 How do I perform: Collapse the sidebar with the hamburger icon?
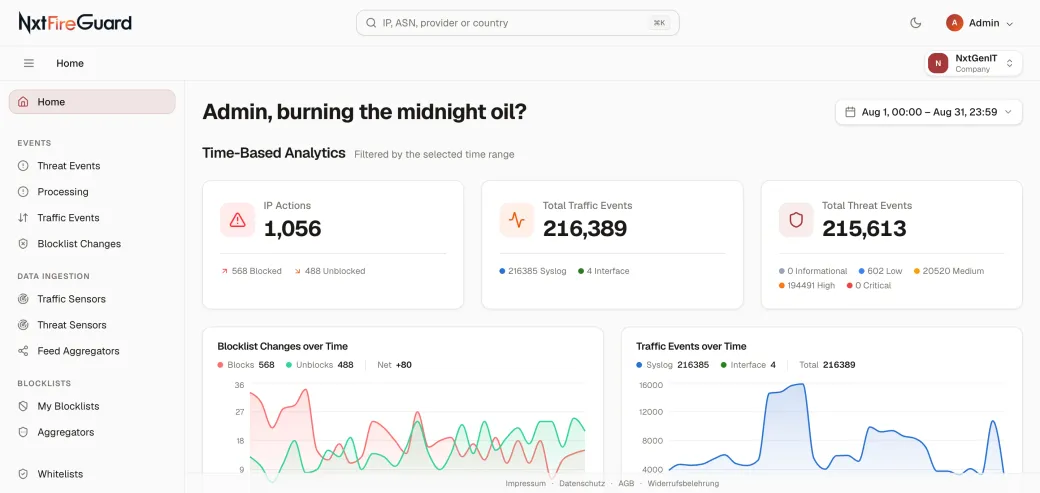[x=29, y=64]
